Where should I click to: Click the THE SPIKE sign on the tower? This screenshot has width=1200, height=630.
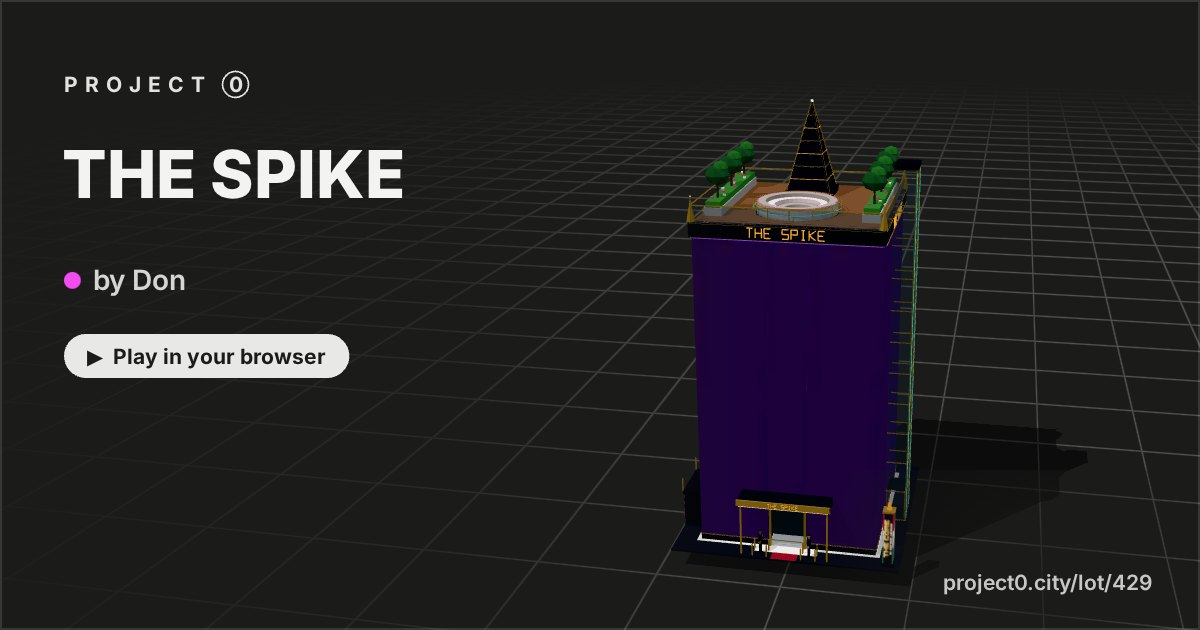click(786, 235)
